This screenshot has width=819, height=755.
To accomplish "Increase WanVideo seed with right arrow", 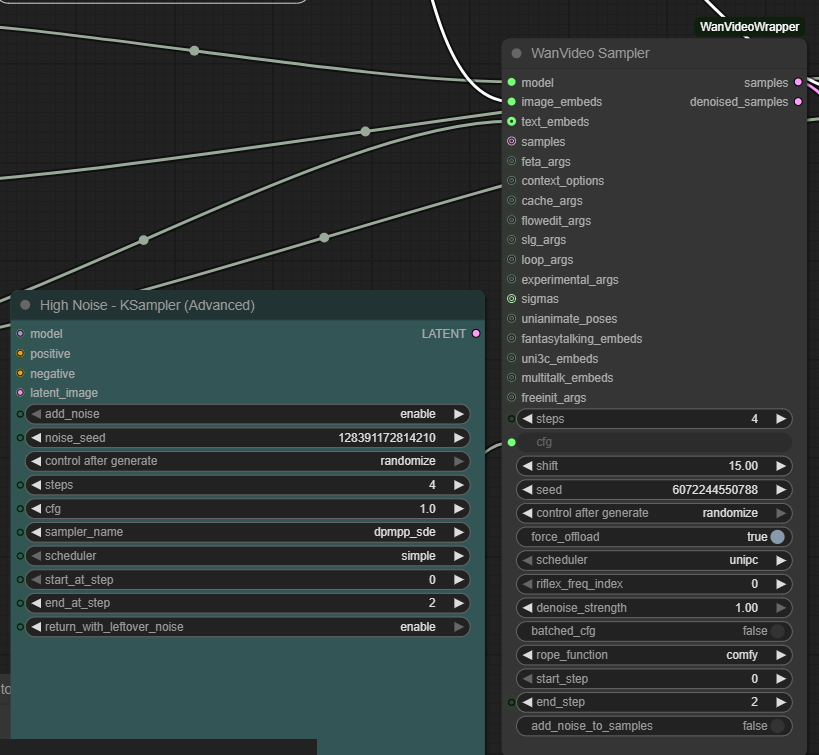I will pyautogui.click(x=781, y=490).
